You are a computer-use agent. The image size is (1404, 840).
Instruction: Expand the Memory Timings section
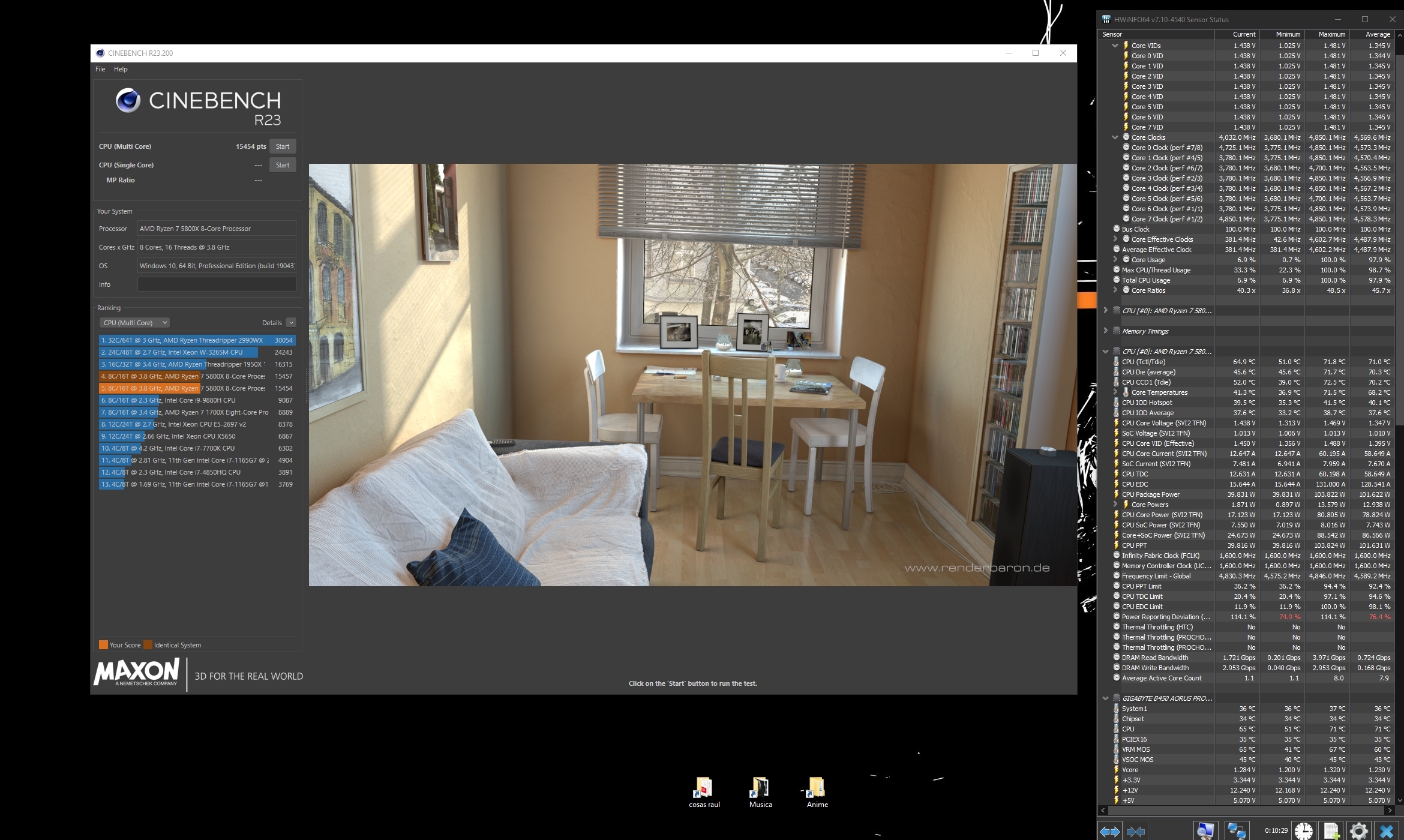pyautogui.click(x=1105, y=331)
